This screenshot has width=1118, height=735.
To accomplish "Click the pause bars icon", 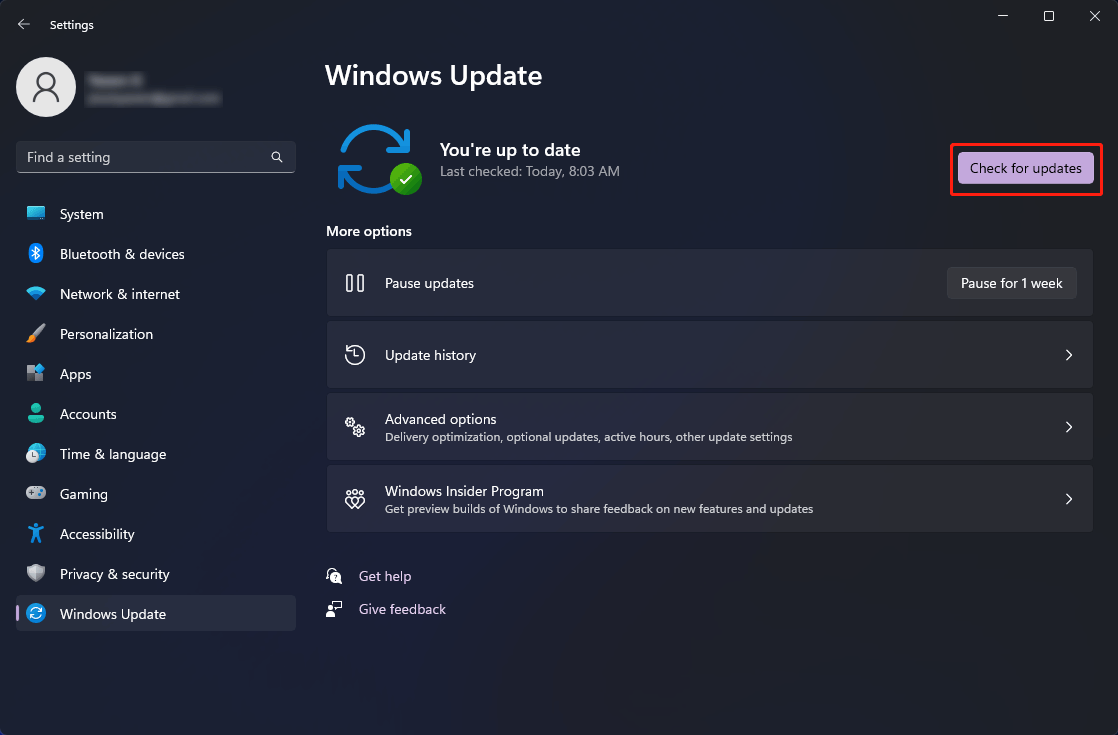I will tap(355, 283).
